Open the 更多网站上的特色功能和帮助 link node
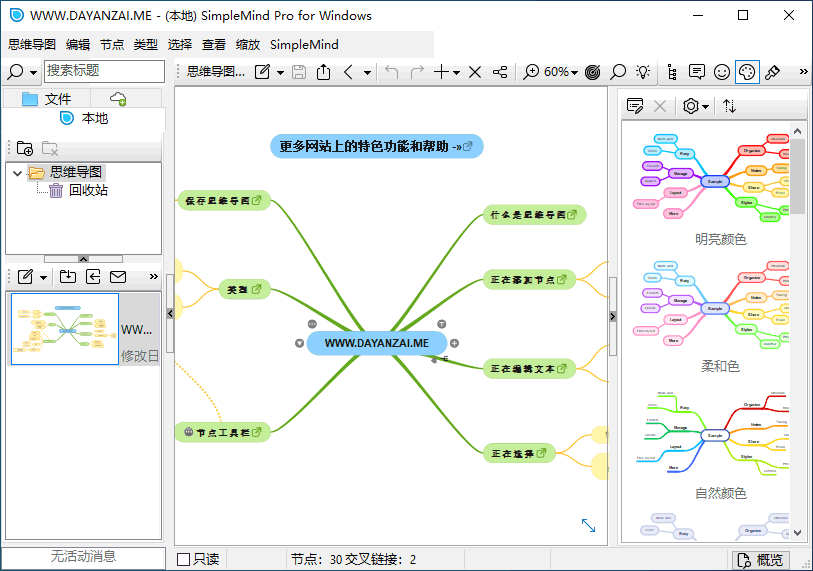 [x=377, y=146]
